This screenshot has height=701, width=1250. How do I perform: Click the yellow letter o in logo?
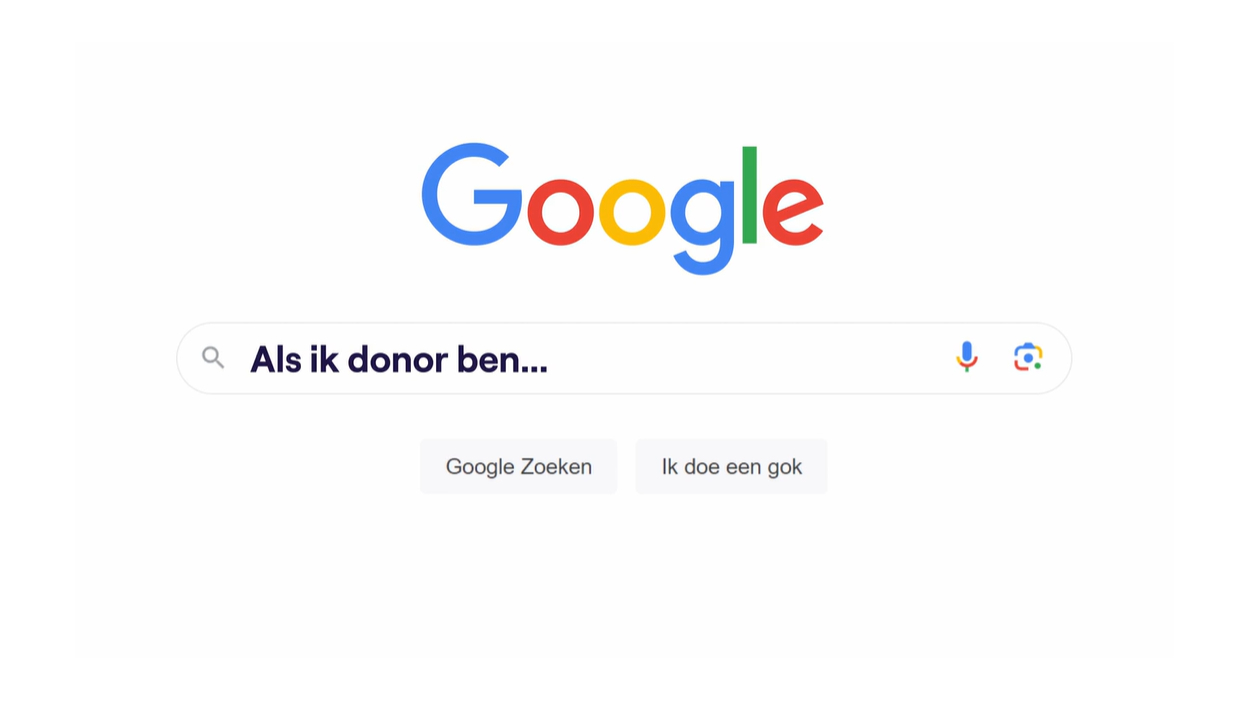coord(632,211)
